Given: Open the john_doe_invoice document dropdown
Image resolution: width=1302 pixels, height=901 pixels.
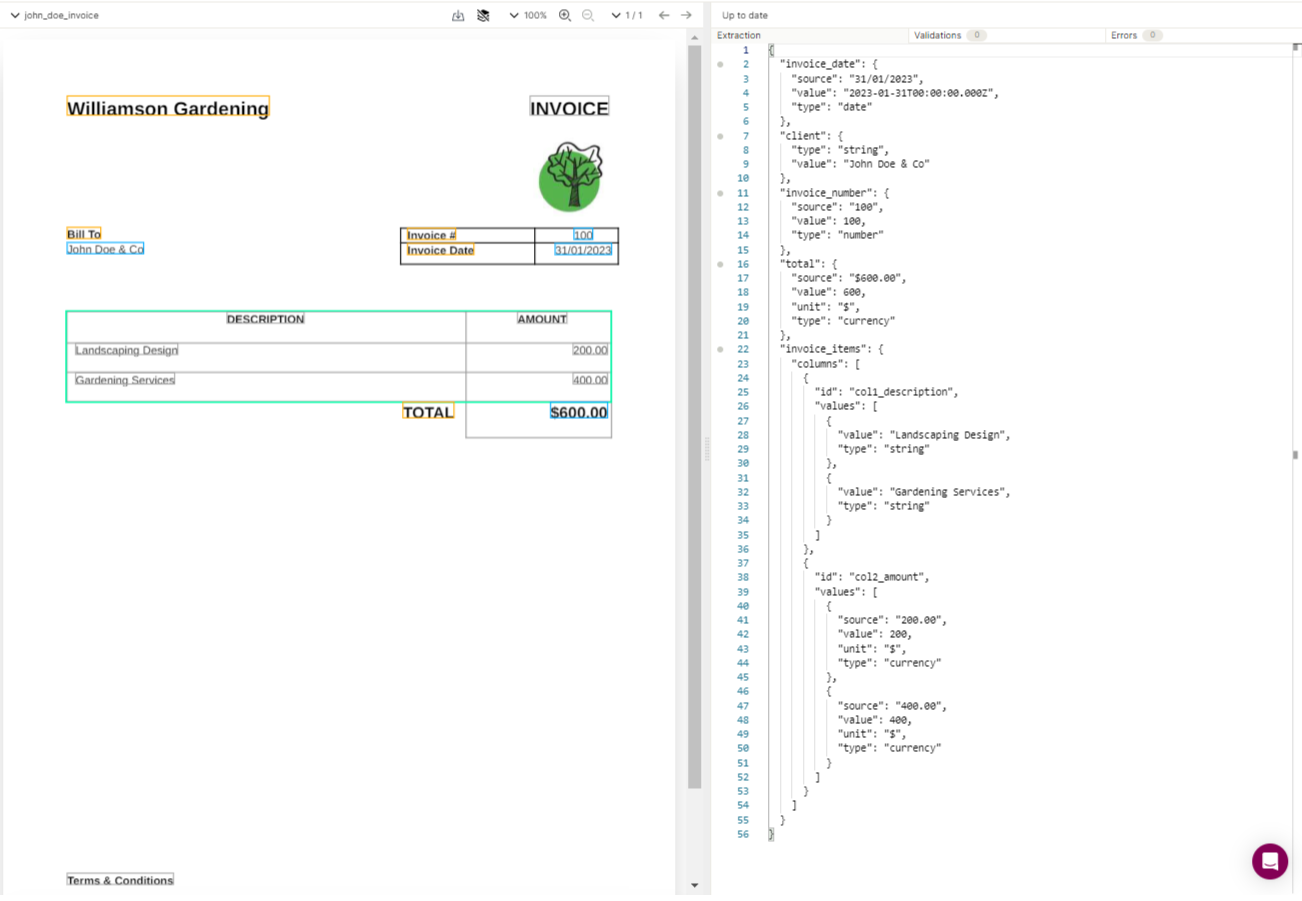Looking at the screenshot, I should point(55,15).
